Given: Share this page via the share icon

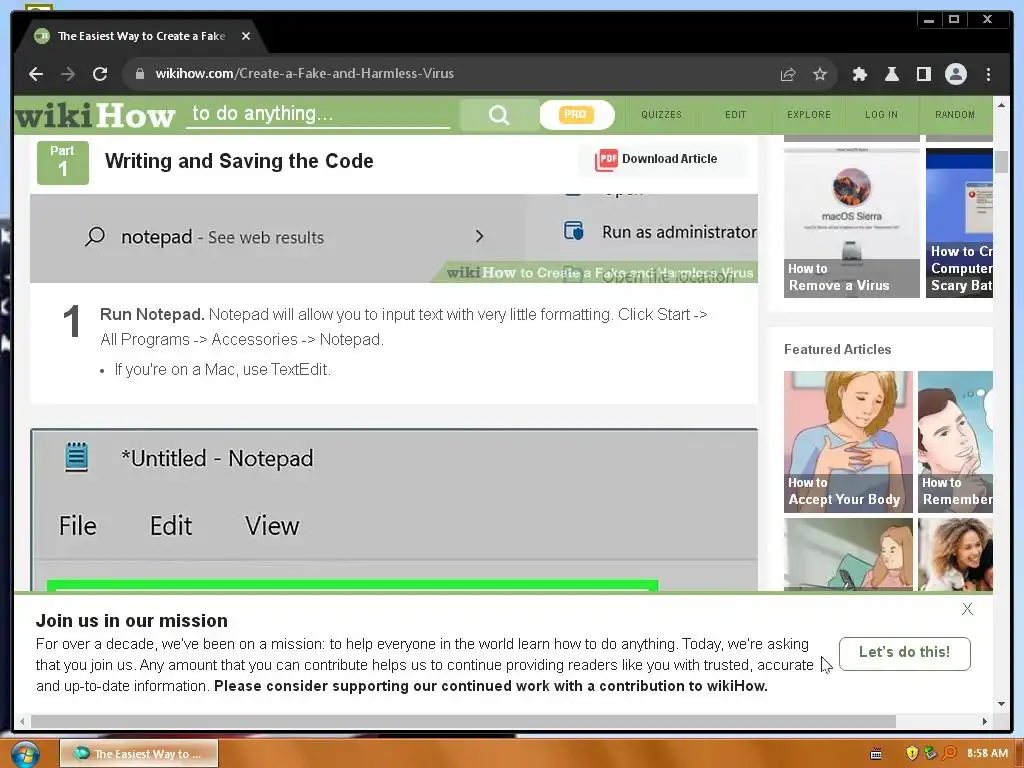Looking at the screenshot, I should click(788, 74).
